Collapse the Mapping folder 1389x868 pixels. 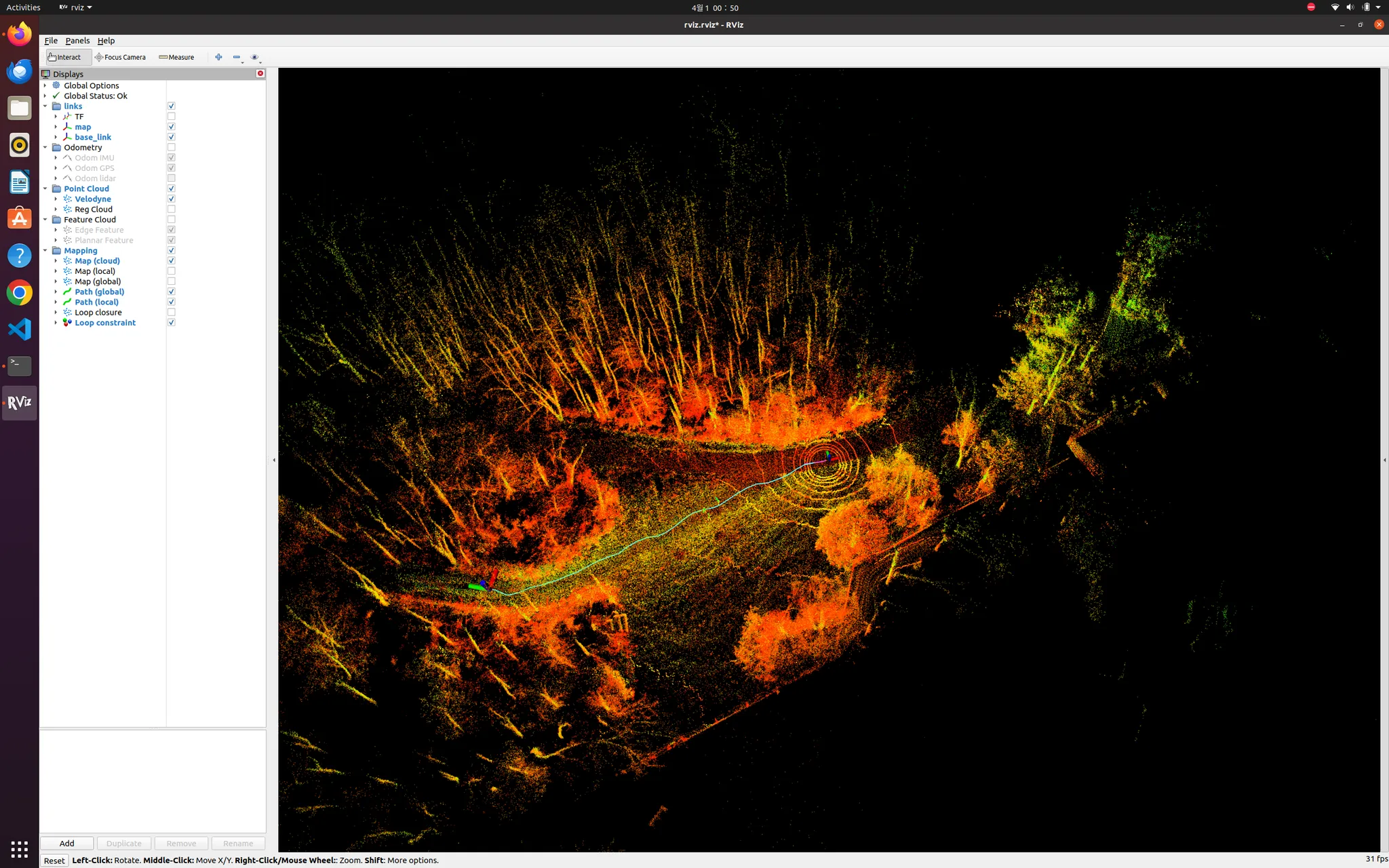[x=45, y=250]
